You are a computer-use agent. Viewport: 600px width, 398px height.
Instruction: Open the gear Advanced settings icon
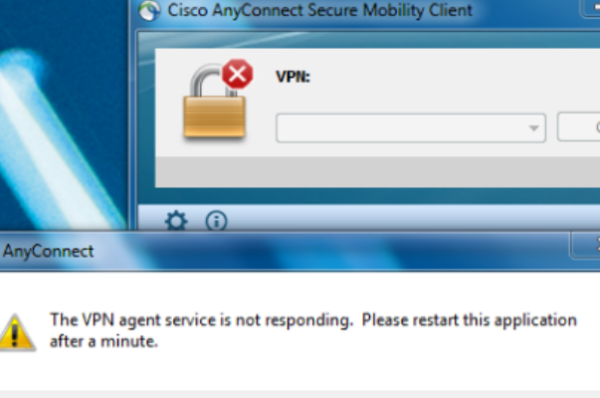(x=176, y=220)
